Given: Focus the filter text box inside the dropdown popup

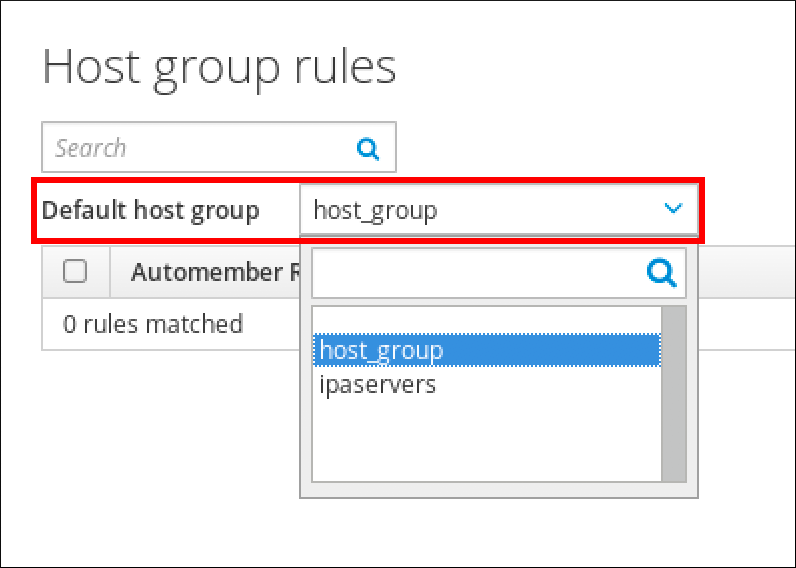Looking at the screenshot, I should (x=476, y=273).
